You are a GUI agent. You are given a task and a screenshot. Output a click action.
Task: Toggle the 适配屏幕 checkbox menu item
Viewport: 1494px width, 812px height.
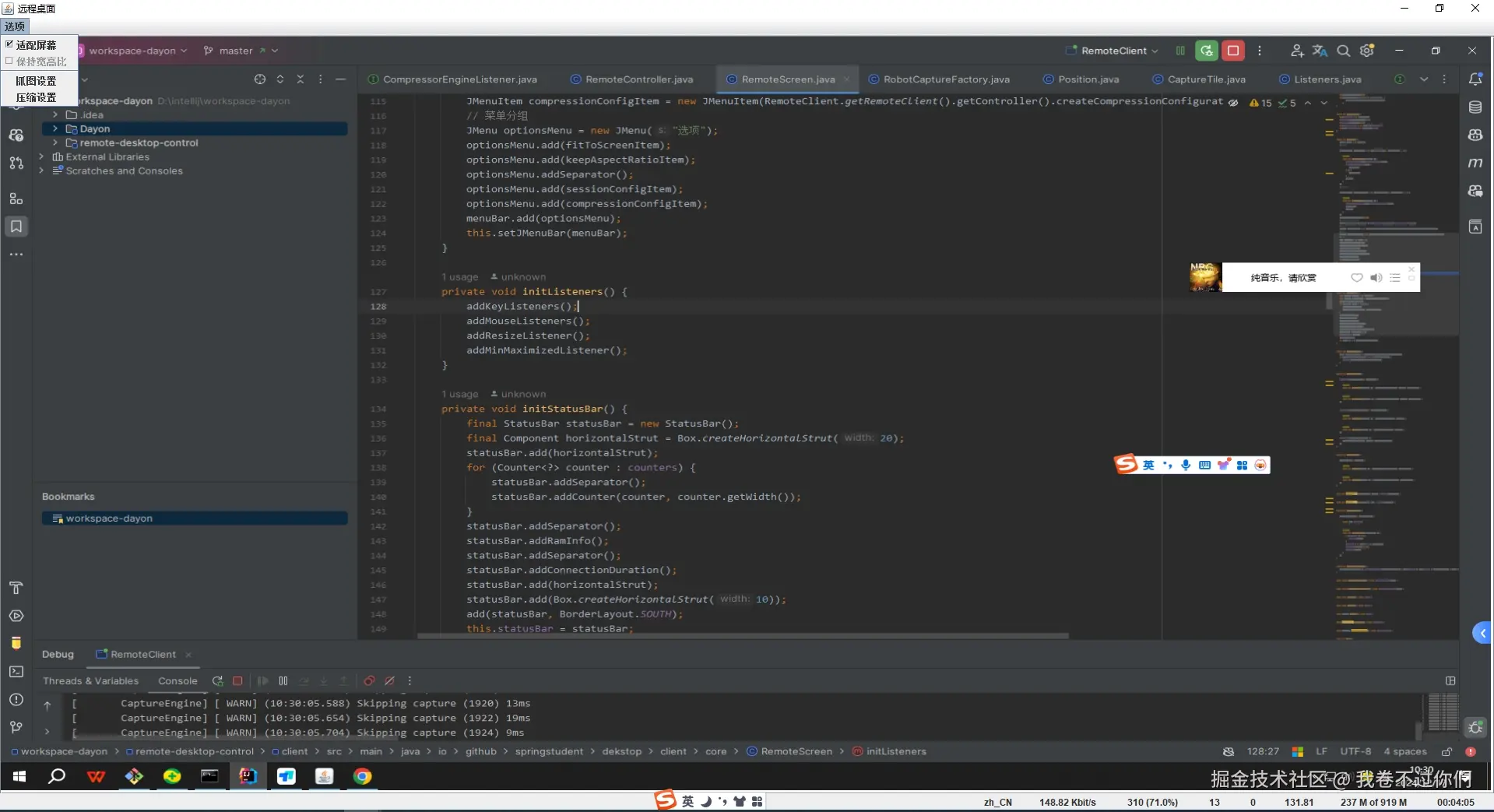pos(36,45)
